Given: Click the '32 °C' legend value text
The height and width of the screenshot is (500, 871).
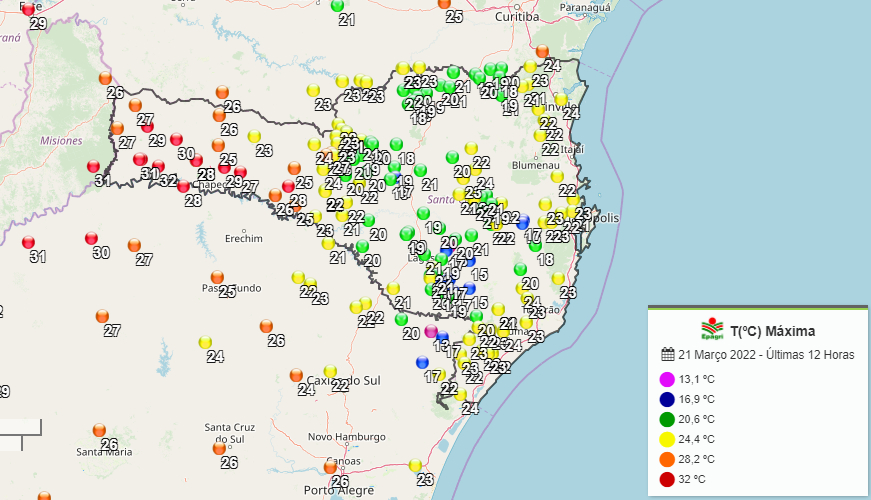Looking at the screenshot, I should click(692, 479).
